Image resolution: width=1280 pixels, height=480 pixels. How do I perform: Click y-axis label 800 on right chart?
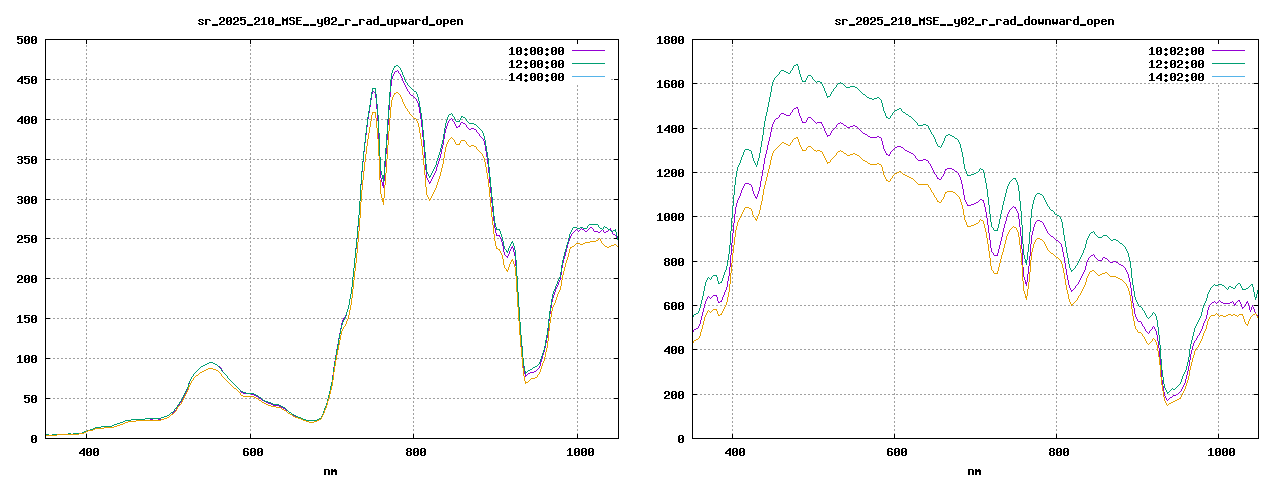click(x=674, y=262)
